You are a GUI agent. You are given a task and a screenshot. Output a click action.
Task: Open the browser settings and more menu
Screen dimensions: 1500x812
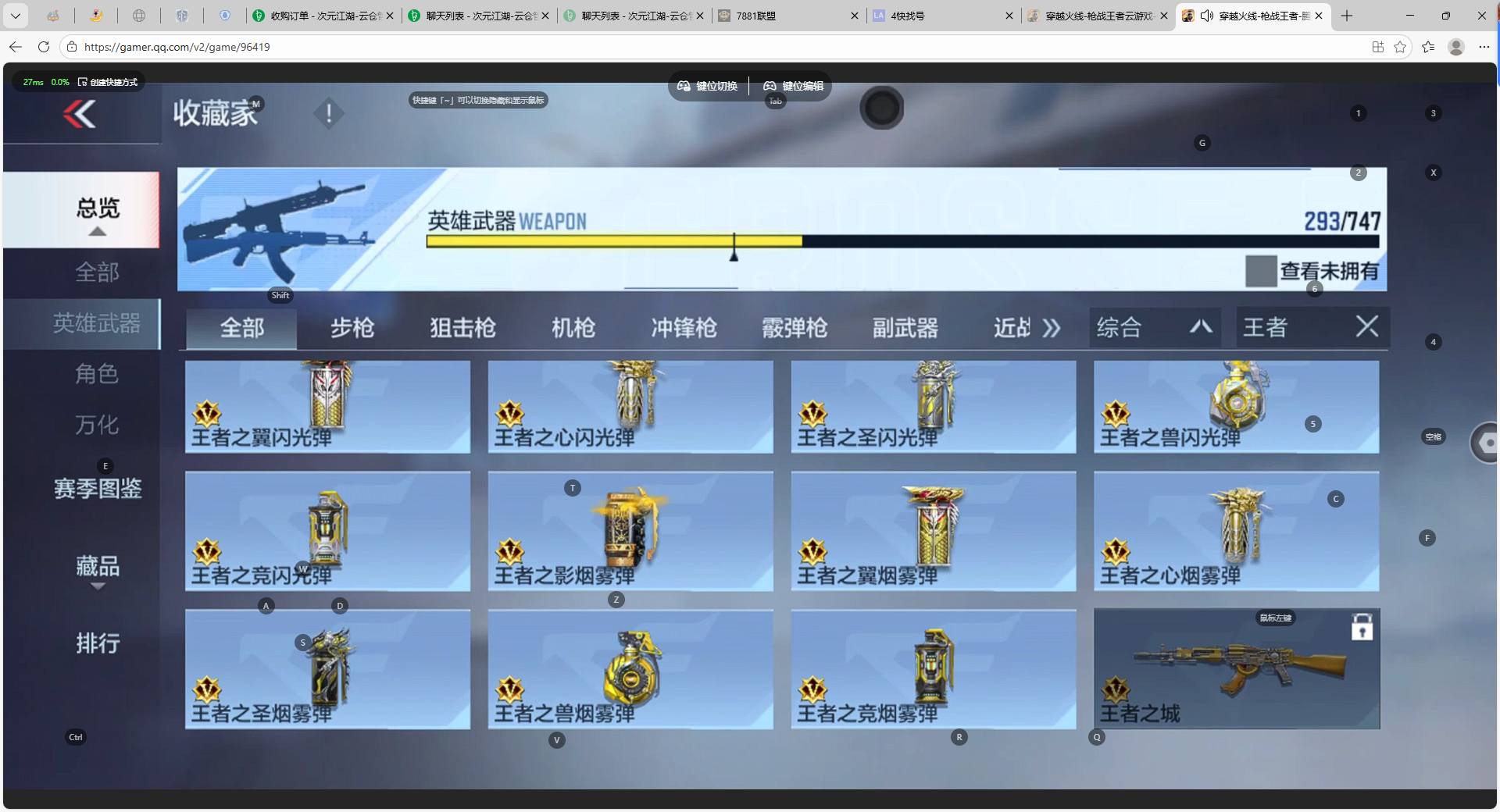click(x=1484, y=47)
